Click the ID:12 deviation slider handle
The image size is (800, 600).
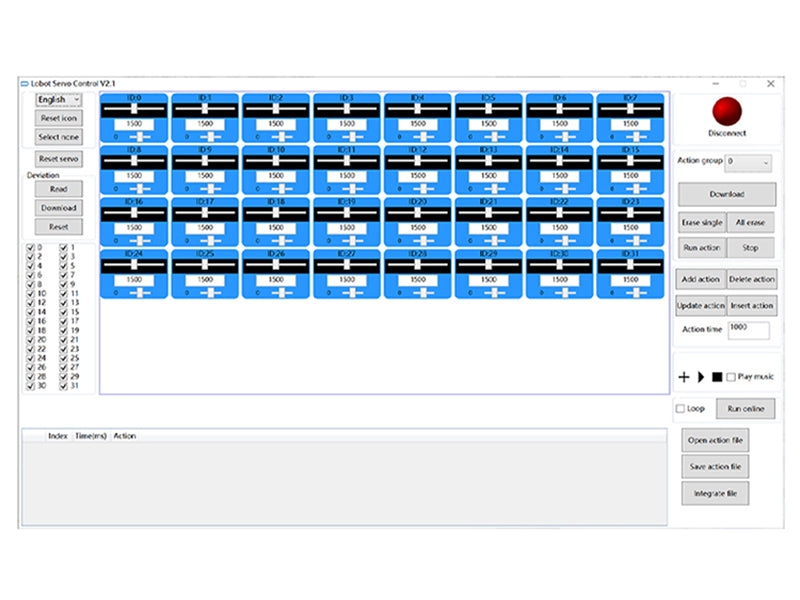[423, 189]
